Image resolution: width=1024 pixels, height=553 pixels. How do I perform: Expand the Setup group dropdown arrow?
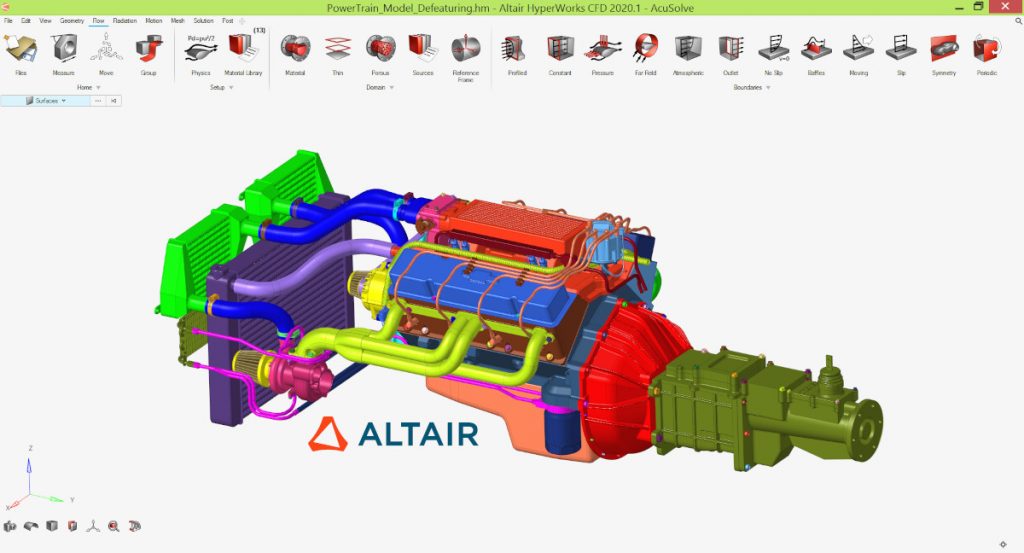(x=231, y=88)
